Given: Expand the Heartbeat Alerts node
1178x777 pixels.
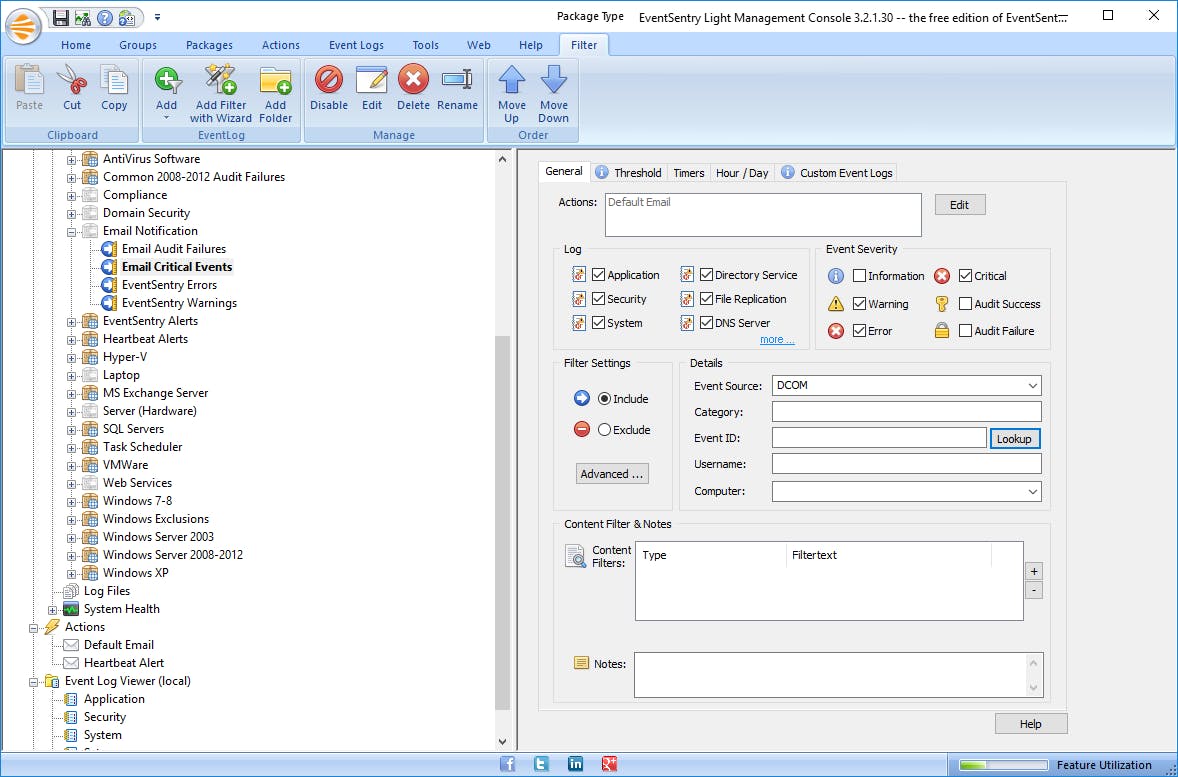Looking at the screenshot, I should (x=71, y=340).
